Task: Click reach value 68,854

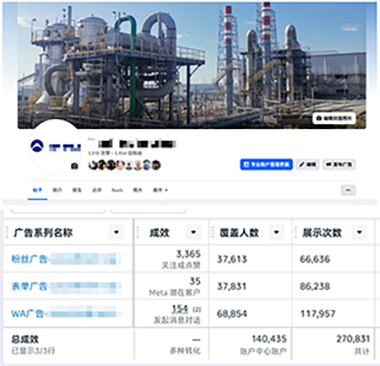Action: coord(232,314)
